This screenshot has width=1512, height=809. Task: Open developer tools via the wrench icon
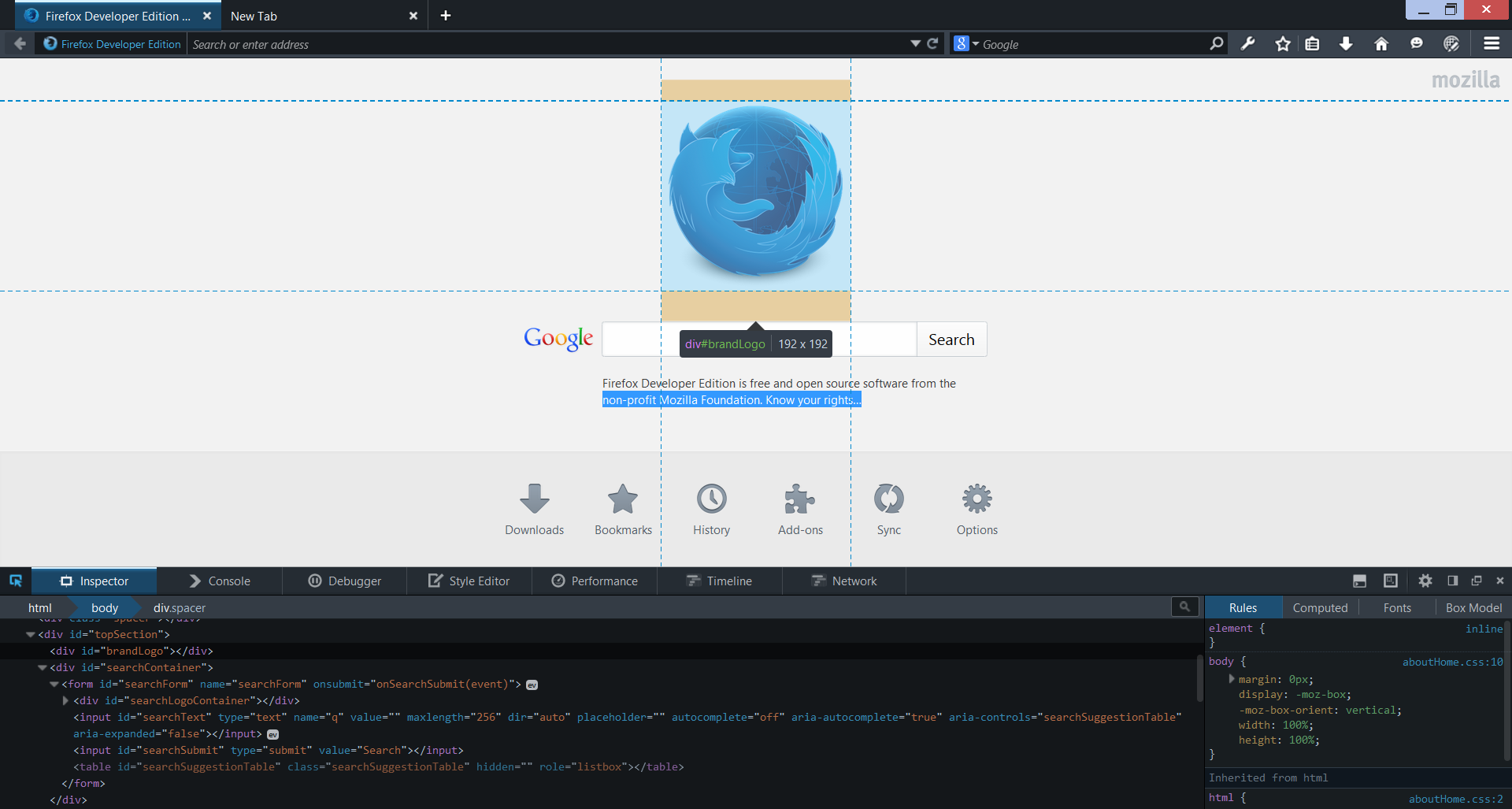[1247, 44]
